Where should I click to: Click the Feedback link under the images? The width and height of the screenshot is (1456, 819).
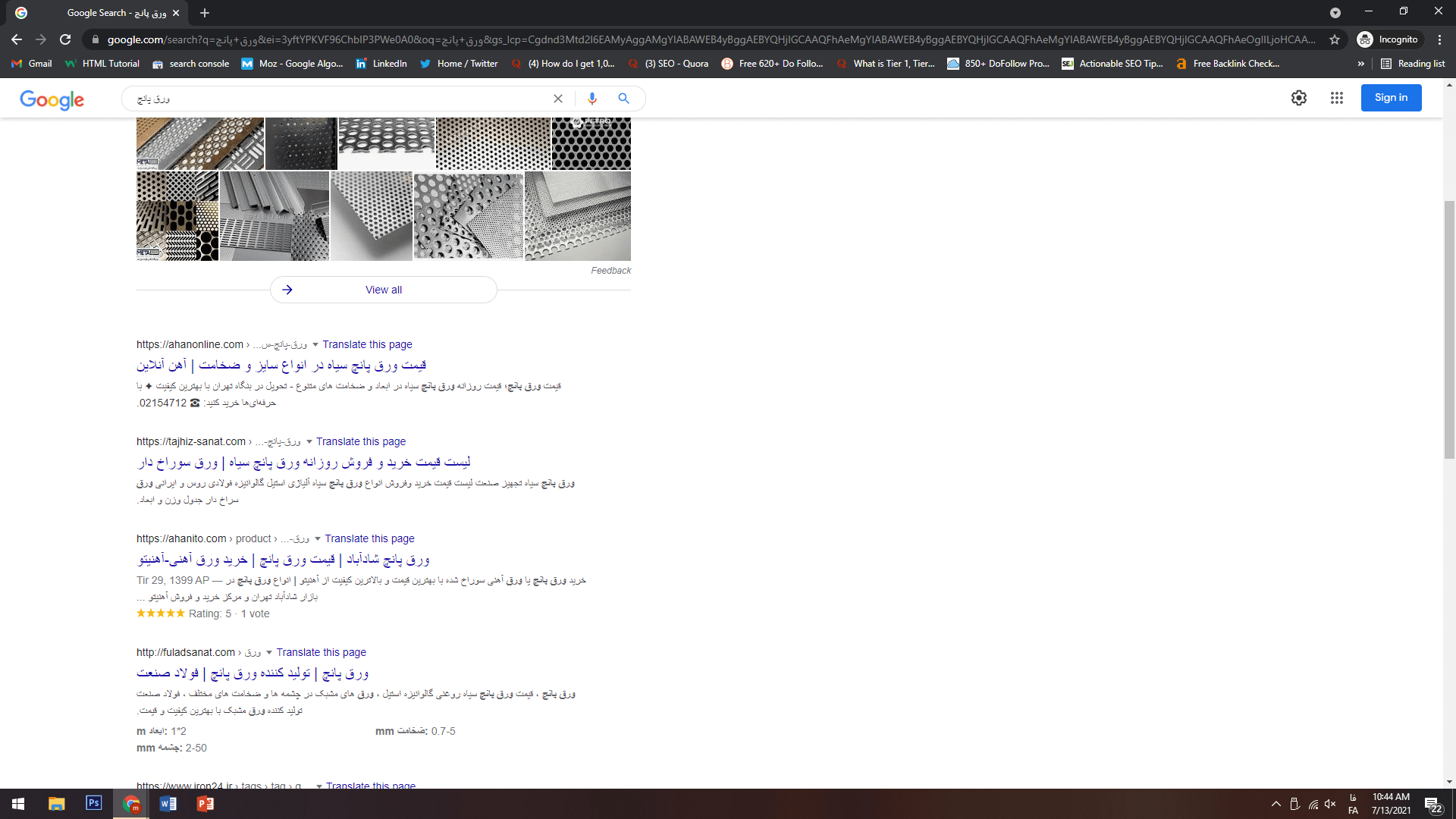(610, 271)
